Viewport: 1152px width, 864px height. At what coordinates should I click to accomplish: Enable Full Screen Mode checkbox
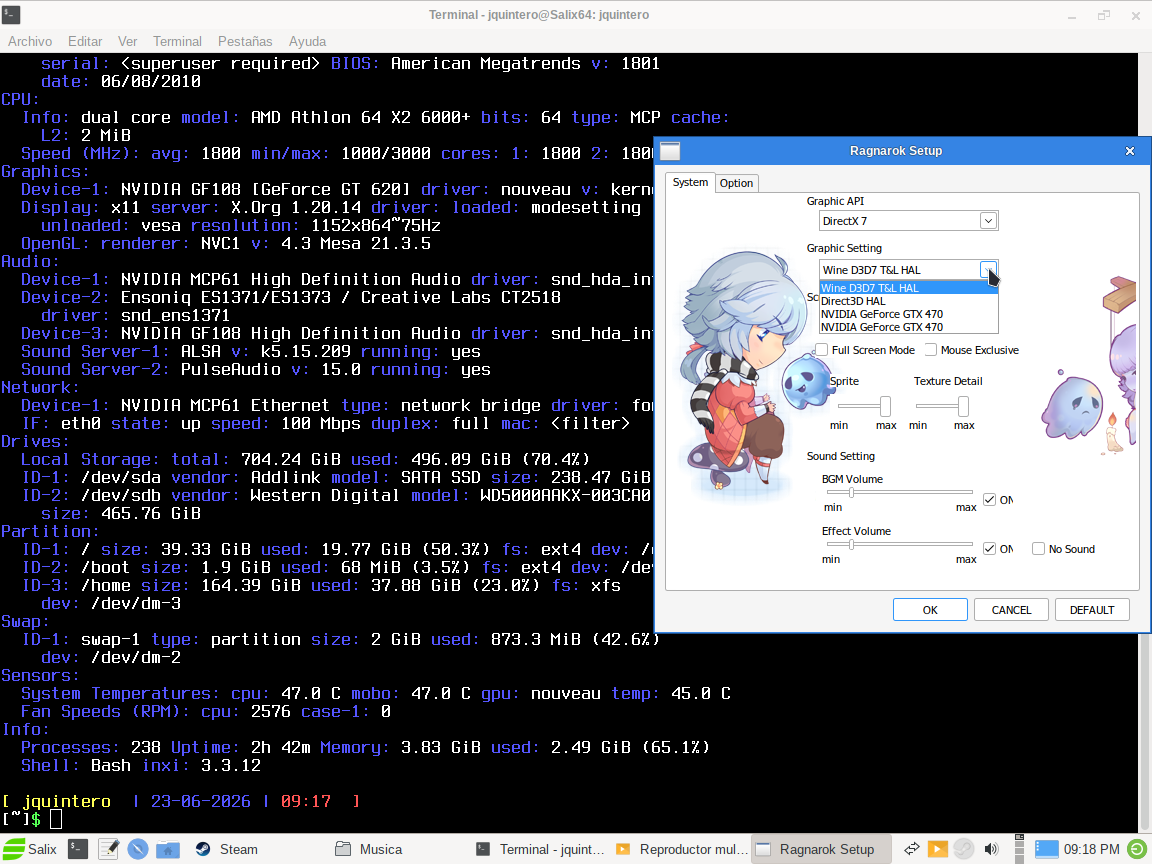[x=822, y=350]
